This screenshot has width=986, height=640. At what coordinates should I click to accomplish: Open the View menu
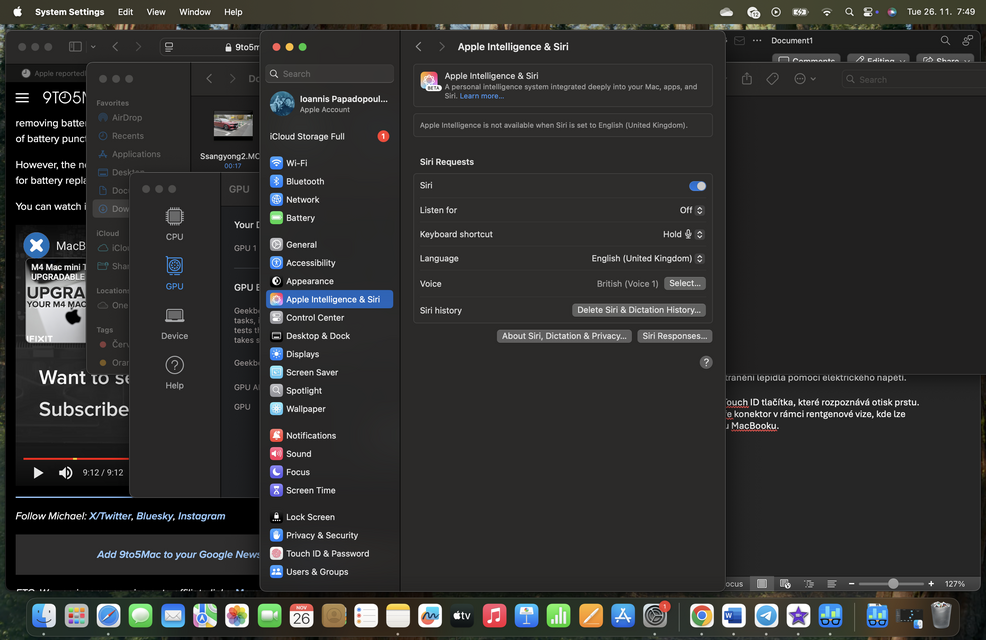click(x=155, y=11)
